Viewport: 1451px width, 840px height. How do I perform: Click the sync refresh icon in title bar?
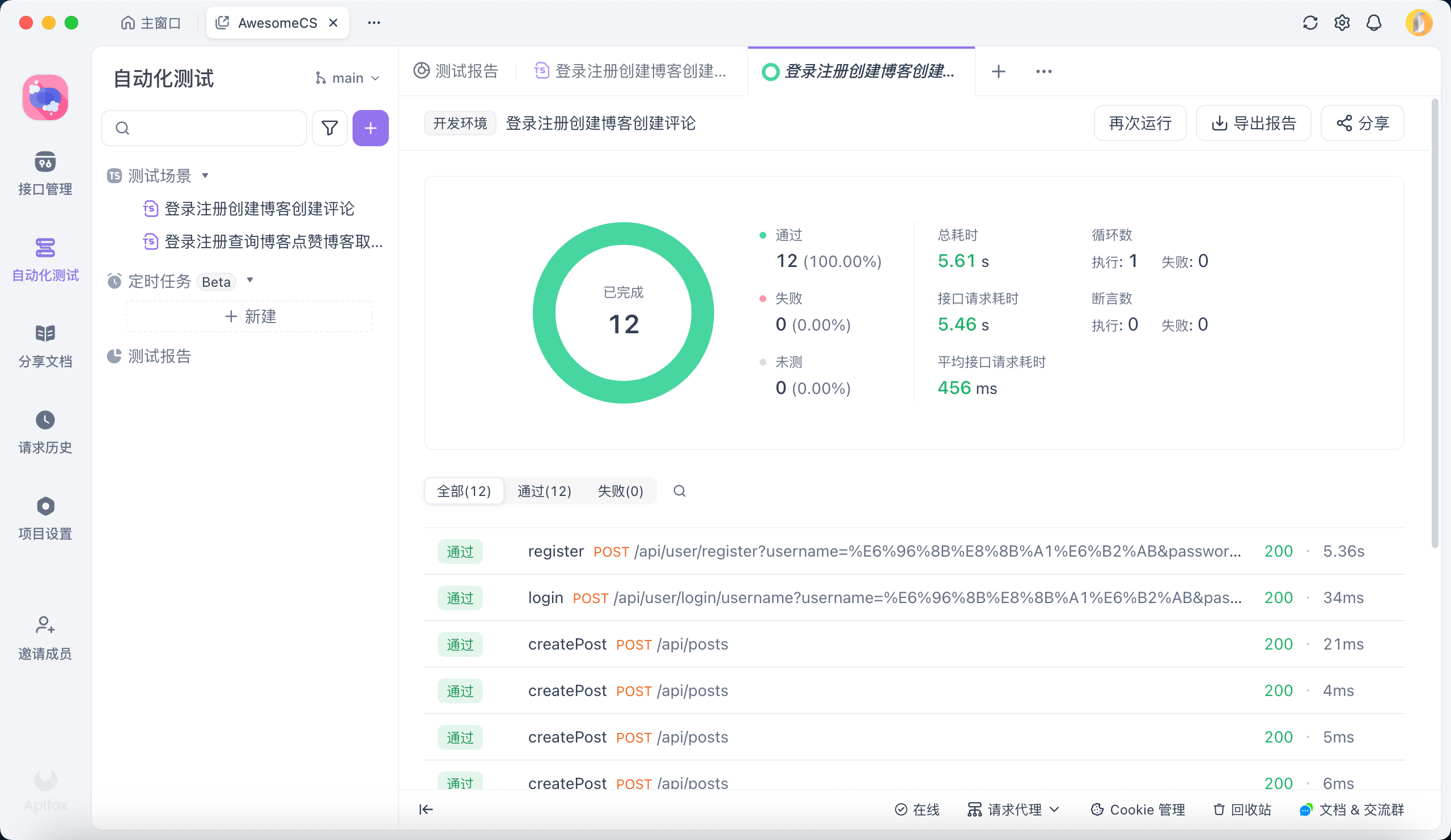tap(1310, 23)
